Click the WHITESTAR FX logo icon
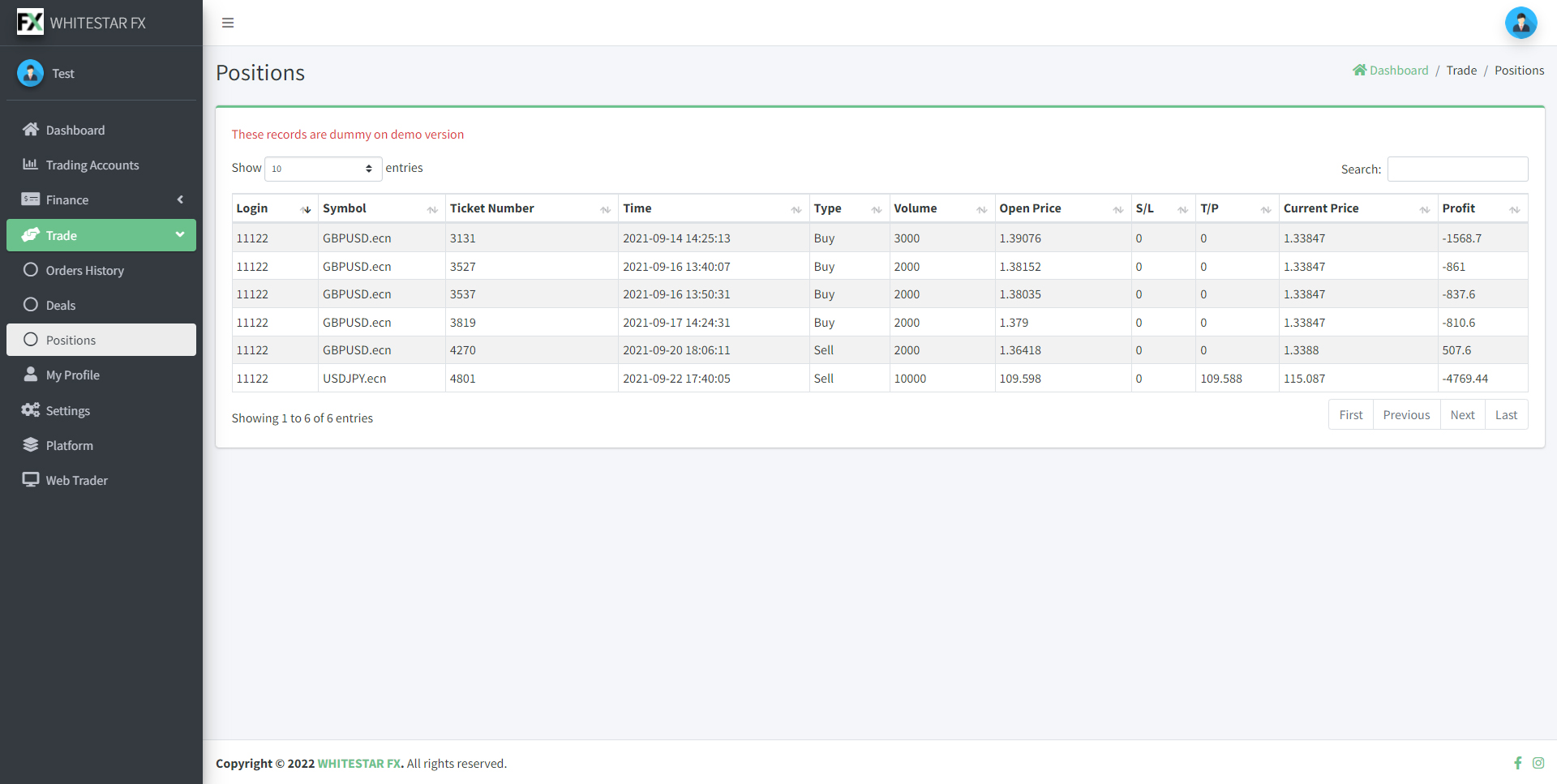The image size is (1557, 784). point(30,22)
